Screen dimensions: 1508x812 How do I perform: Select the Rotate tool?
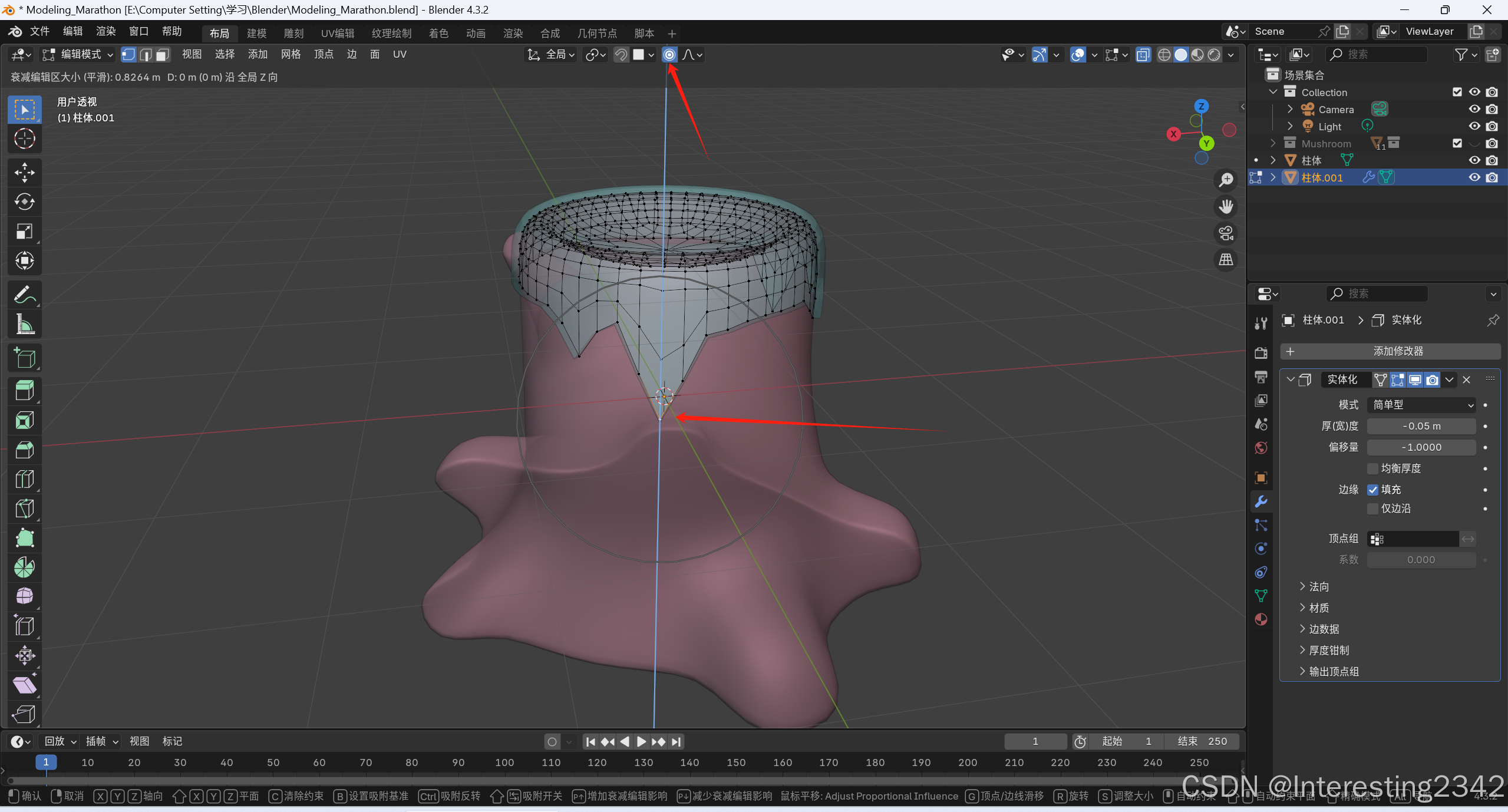[x=24, y=202]
